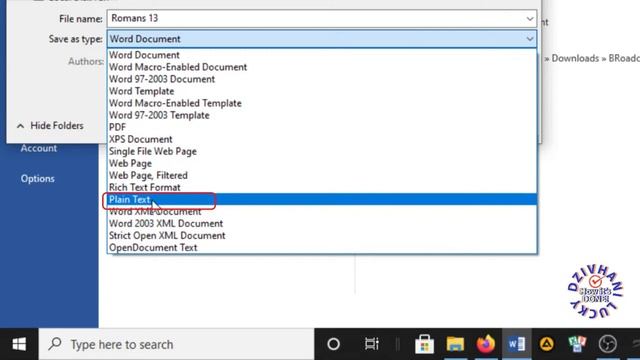Open the File name history dropdown arrow
Image resolution: width=640 pixels, height=360 pixels.
(x=530, y=19)
